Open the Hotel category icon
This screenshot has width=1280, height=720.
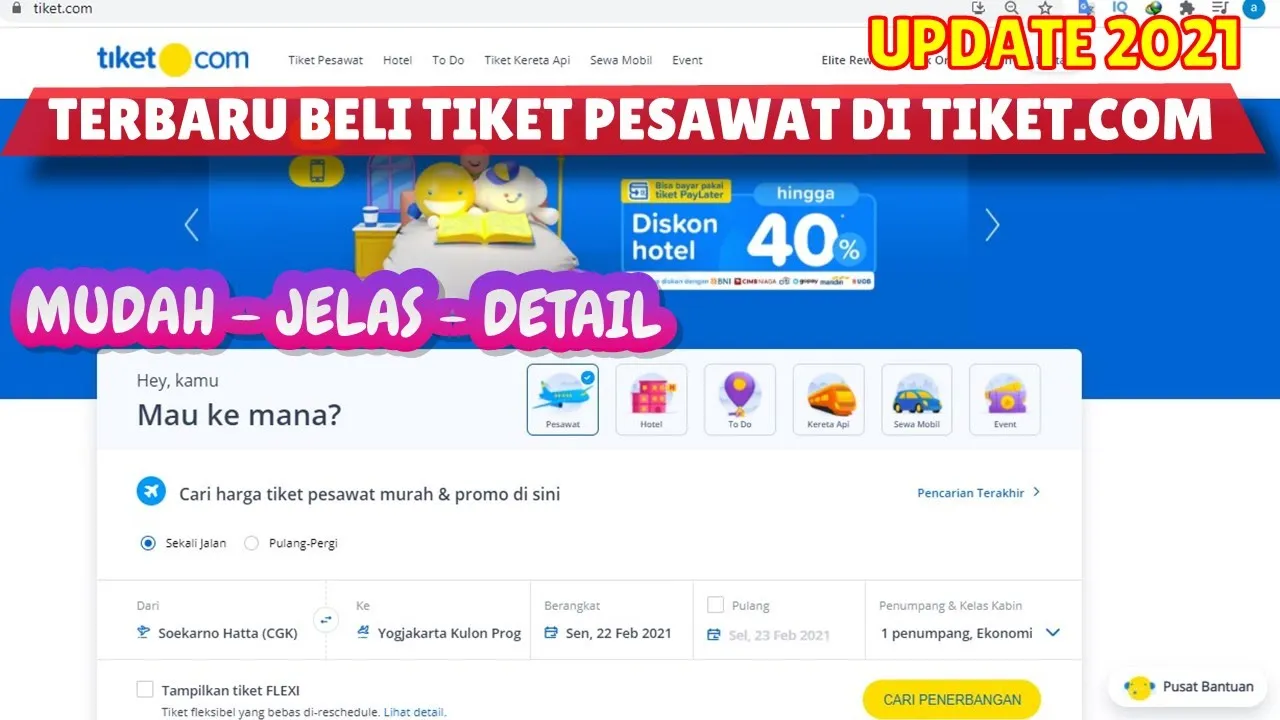[x=651, y=400]
